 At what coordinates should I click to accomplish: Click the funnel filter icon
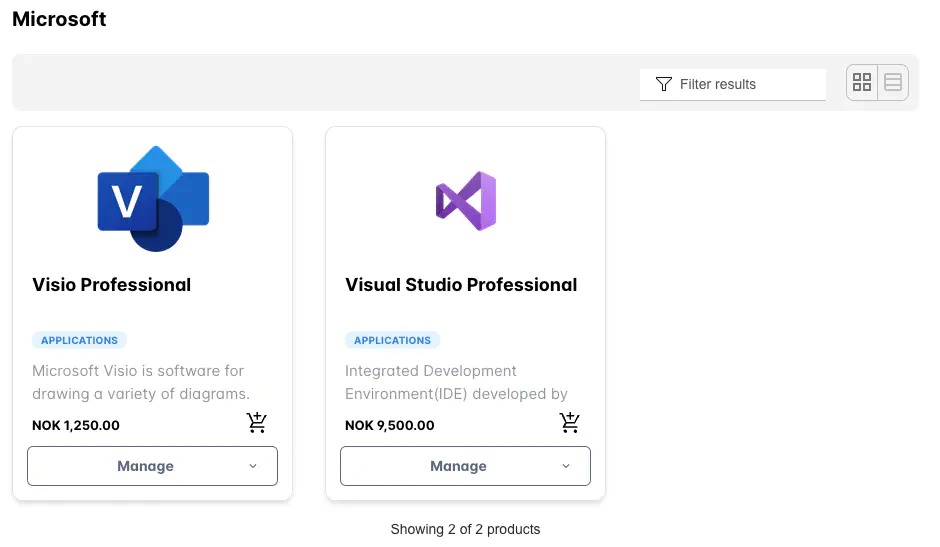(663, 84)
